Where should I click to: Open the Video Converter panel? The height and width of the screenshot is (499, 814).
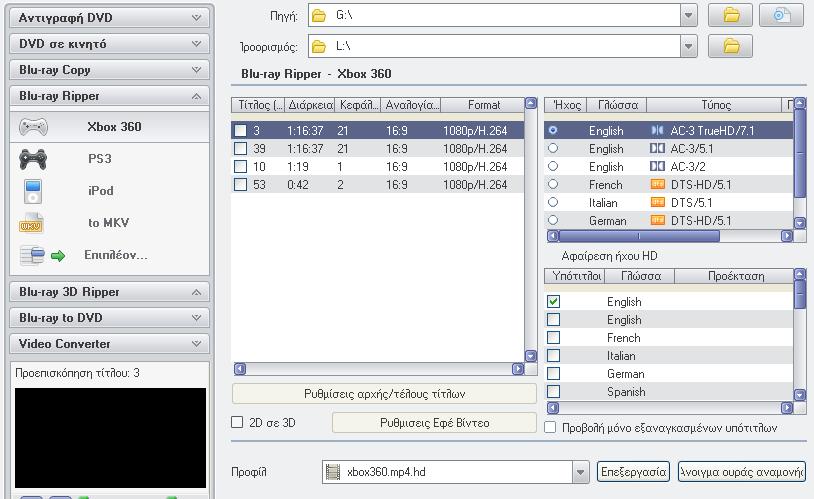(110, 344)
